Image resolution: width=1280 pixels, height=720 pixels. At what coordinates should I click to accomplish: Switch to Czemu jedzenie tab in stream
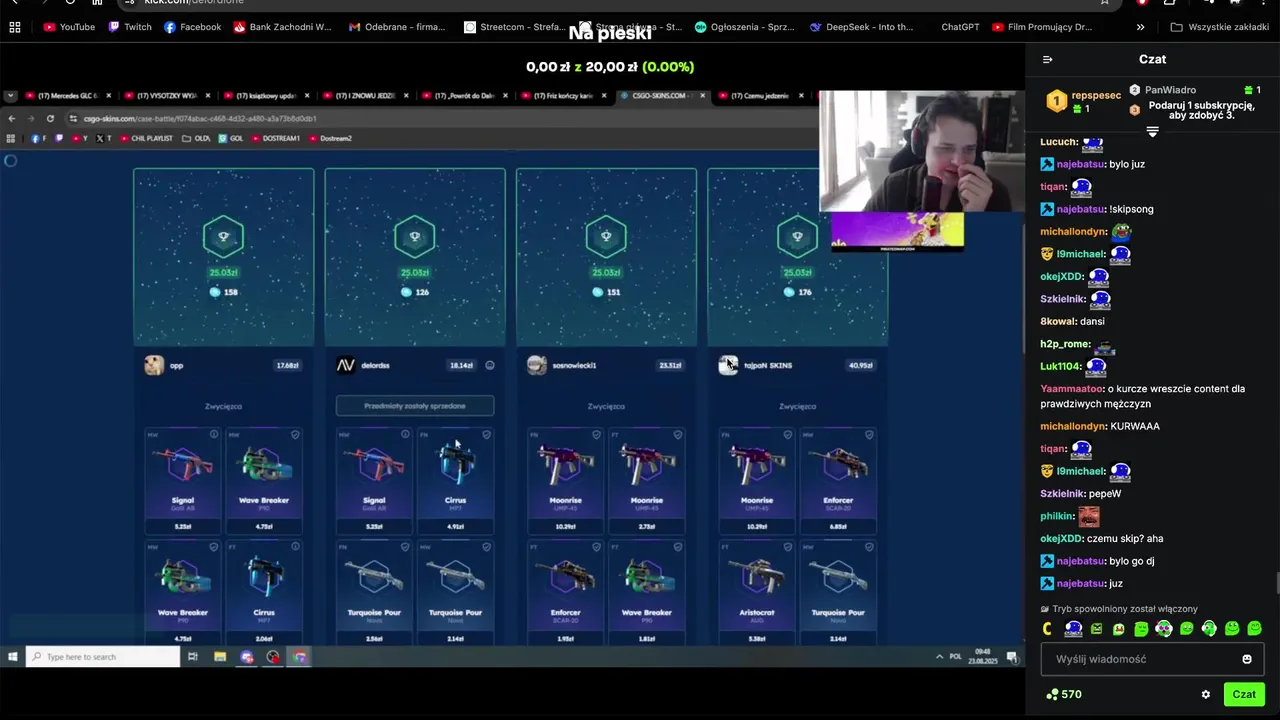pyautogui.click(x=760, y=96)
